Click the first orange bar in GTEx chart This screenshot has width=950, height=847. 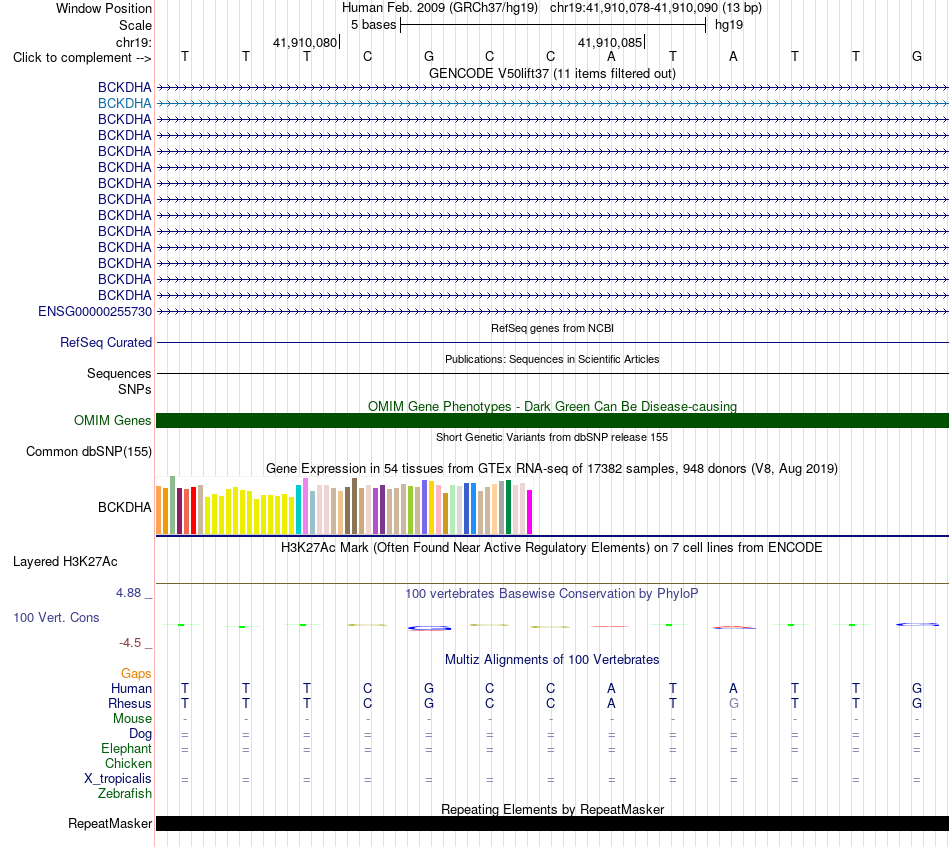click(159, 510)
